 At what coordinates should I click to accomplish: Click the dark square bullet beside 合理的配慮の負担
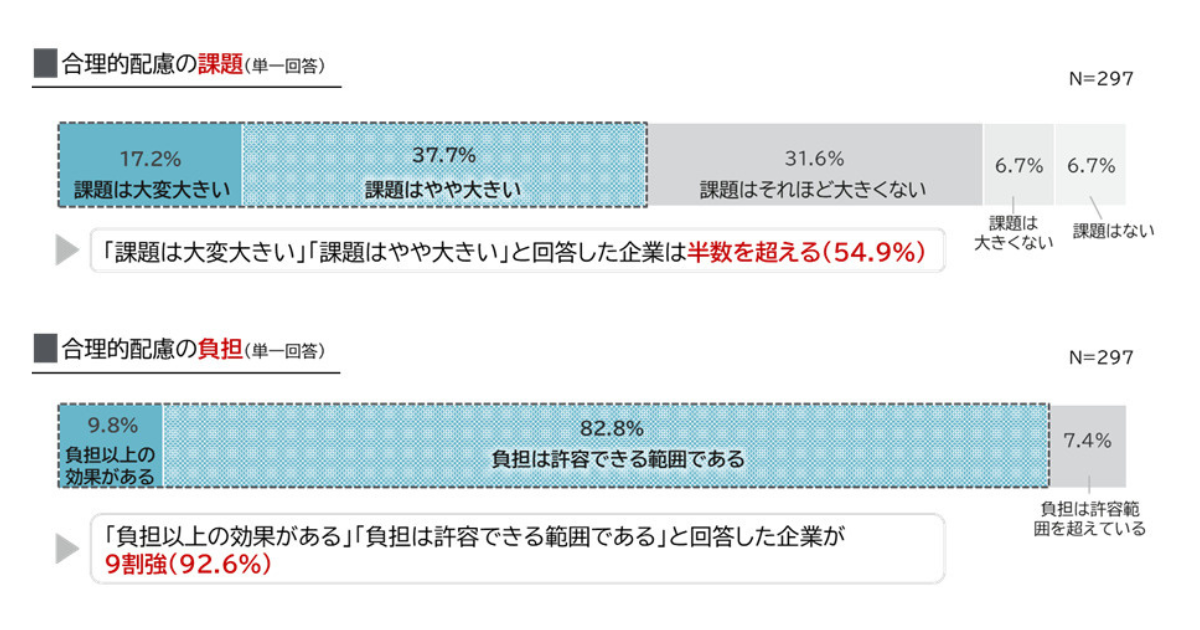44,349
